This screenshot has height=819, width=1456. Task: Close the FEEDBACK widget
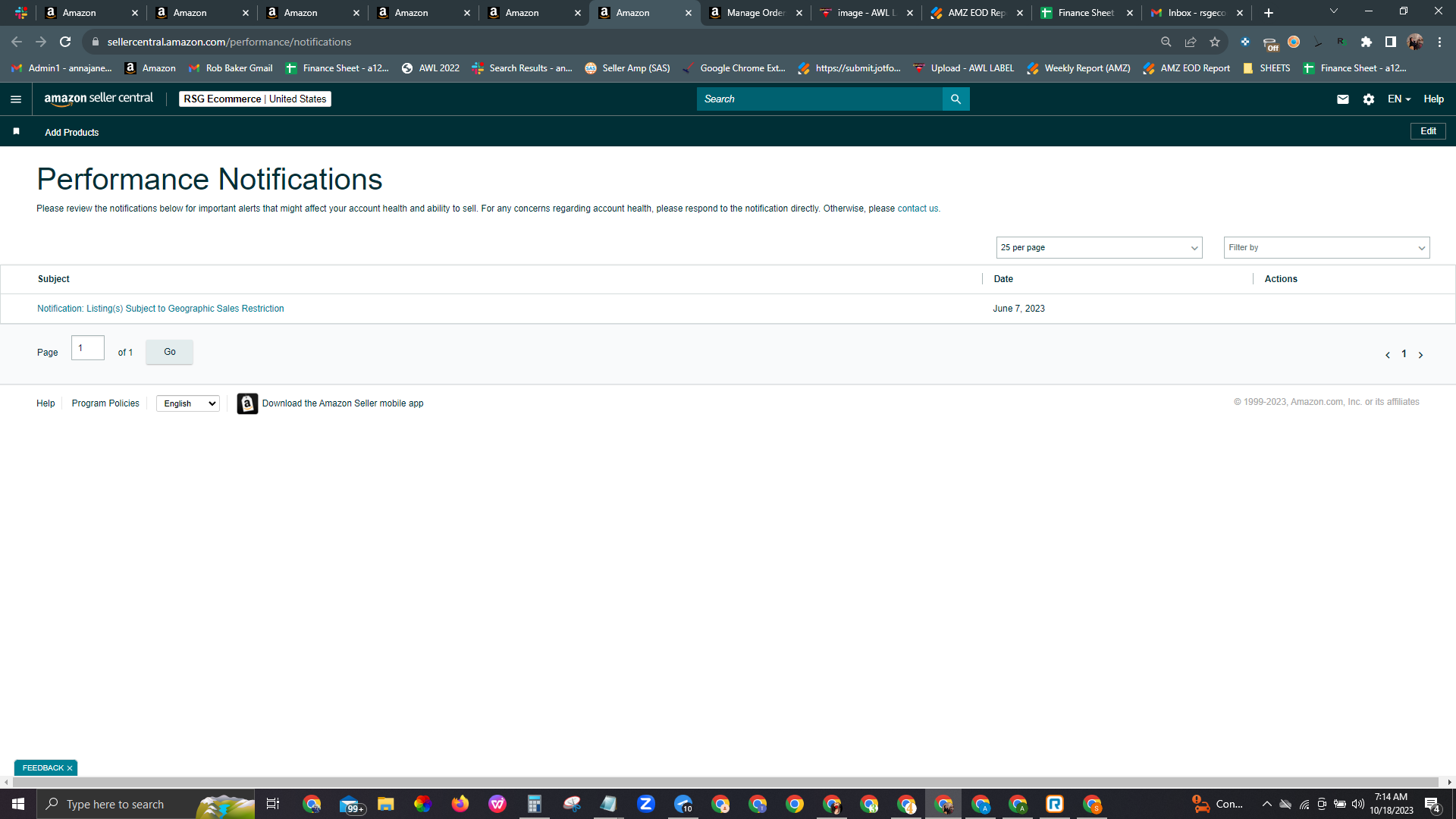point(70,768)
